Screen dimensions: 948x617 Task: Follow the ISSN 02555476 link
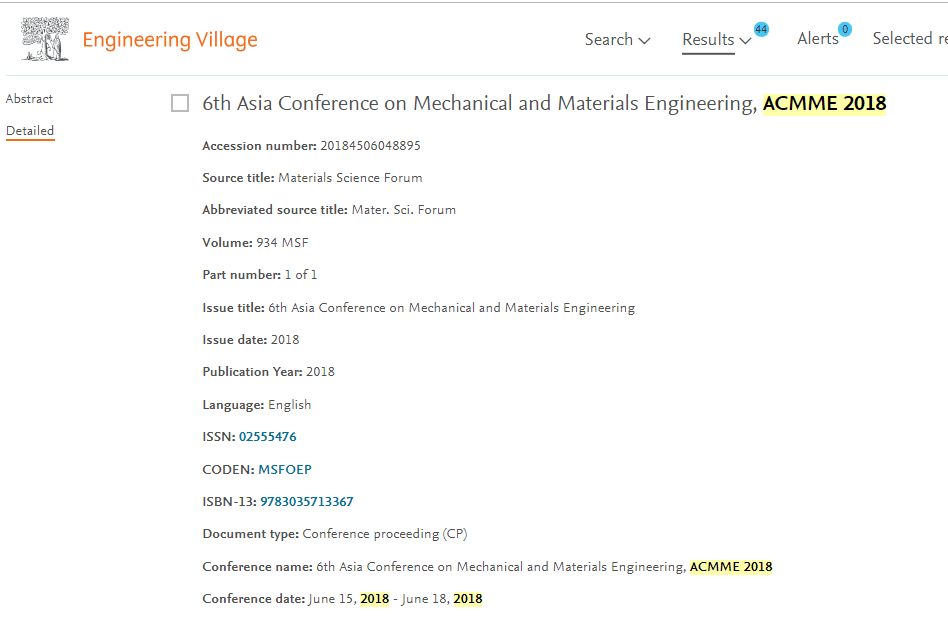[x=268, y=437]
